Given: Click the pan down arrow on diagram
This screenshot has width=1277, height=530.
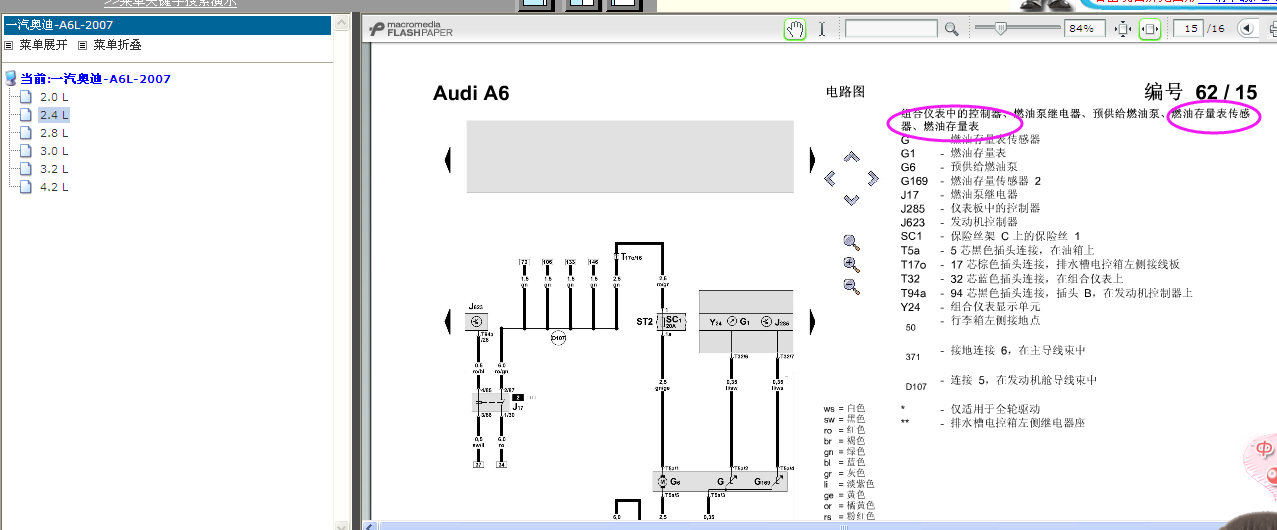Looking at the screenshot, I should 851,200.
